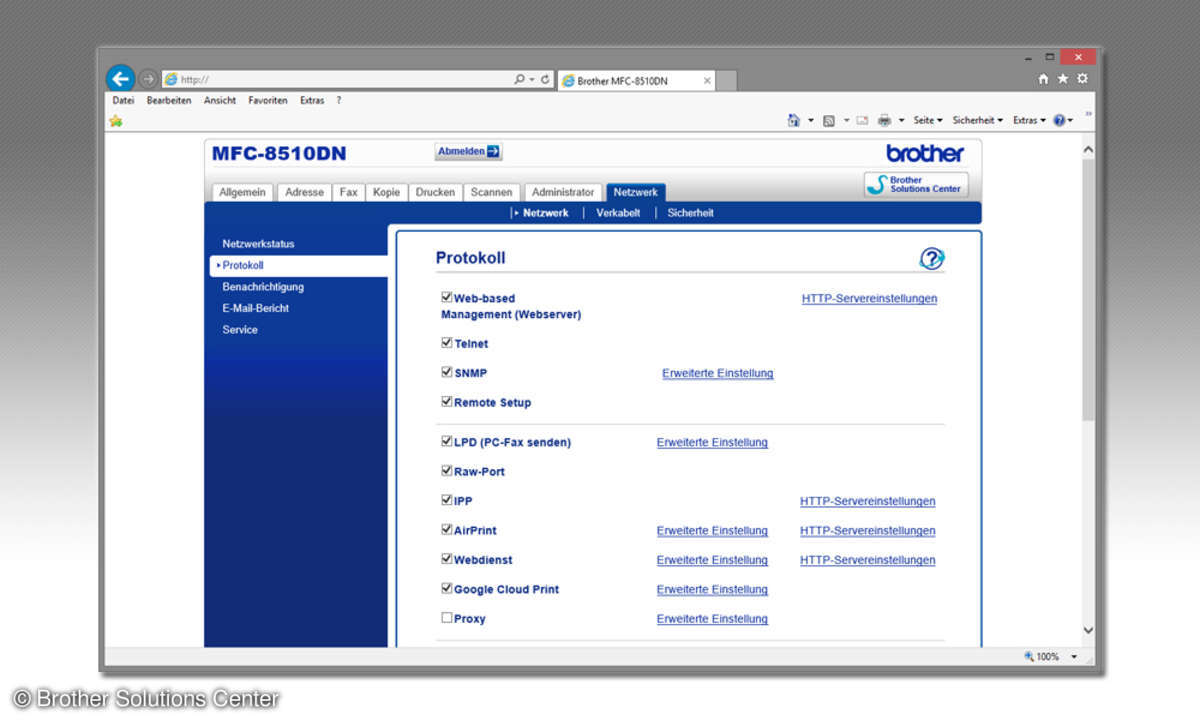This screenshot has height=720, width=1200.
Task: Open a new blank browser tab
Action: [x=727, y=80]
